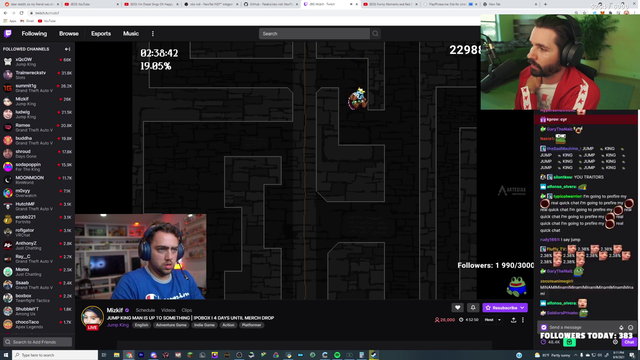Expand the Host dropdown arrow

[x=499, y=320]
